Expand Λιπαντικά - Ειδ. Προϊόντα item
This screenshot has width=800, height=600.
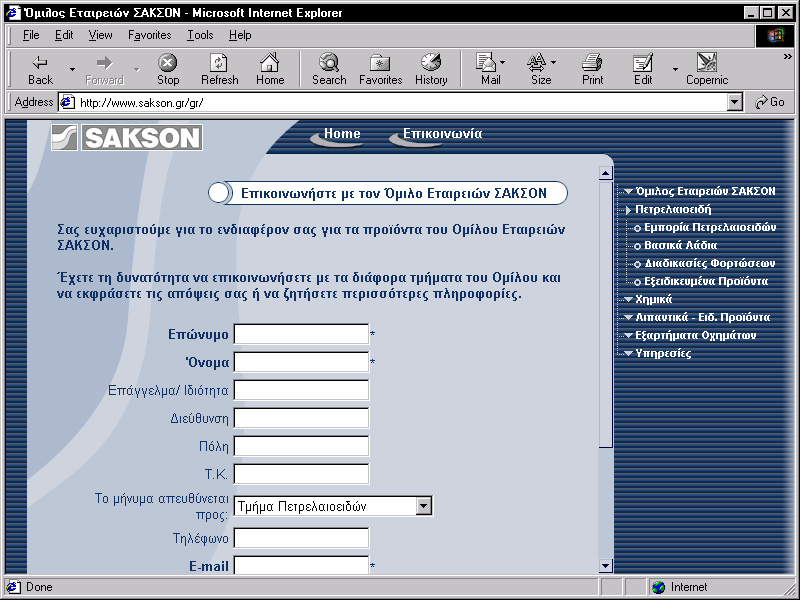point(629,317)
